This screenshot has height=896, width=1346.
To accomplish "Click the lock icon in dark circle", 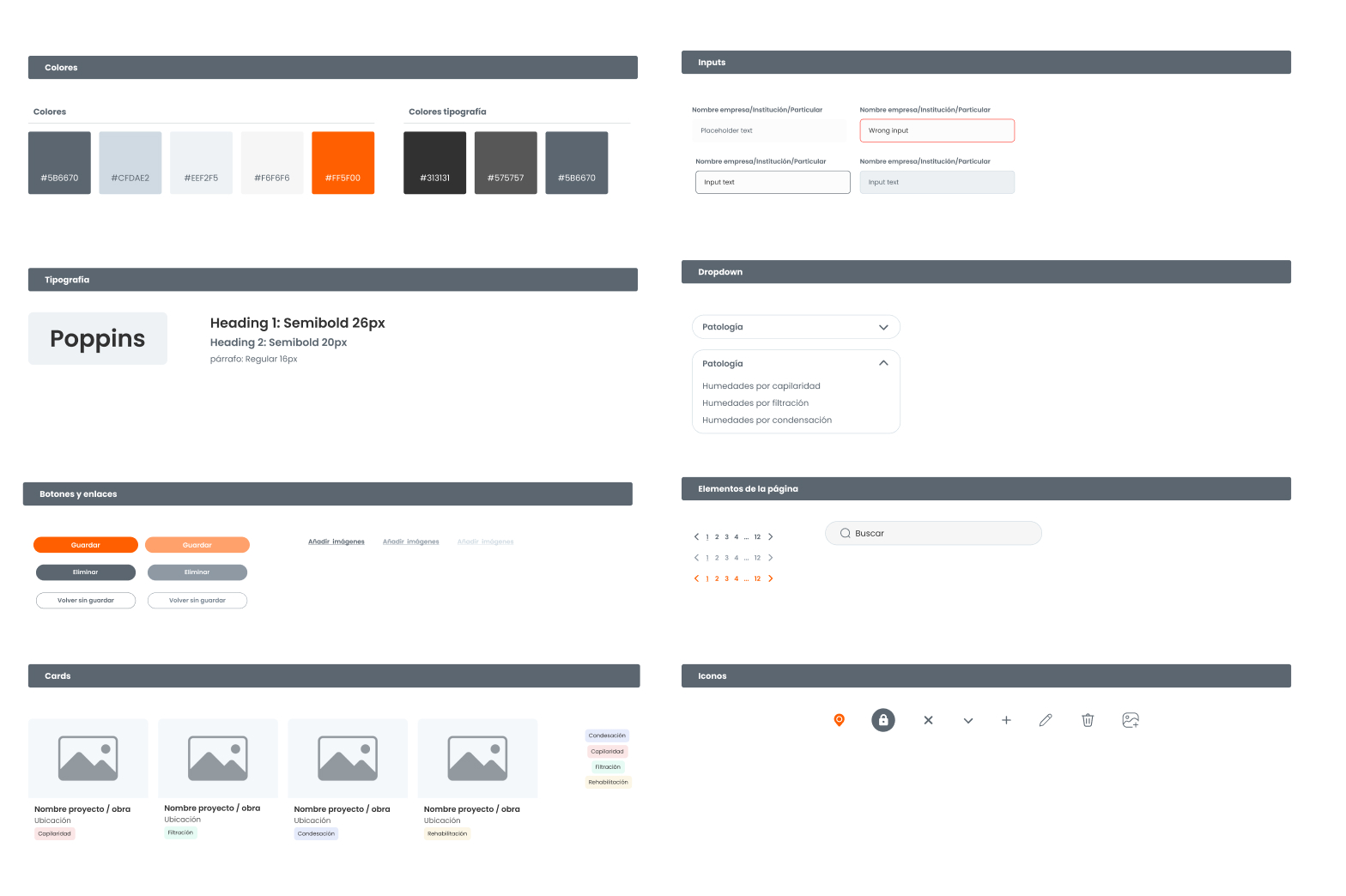I will [882, 720].
